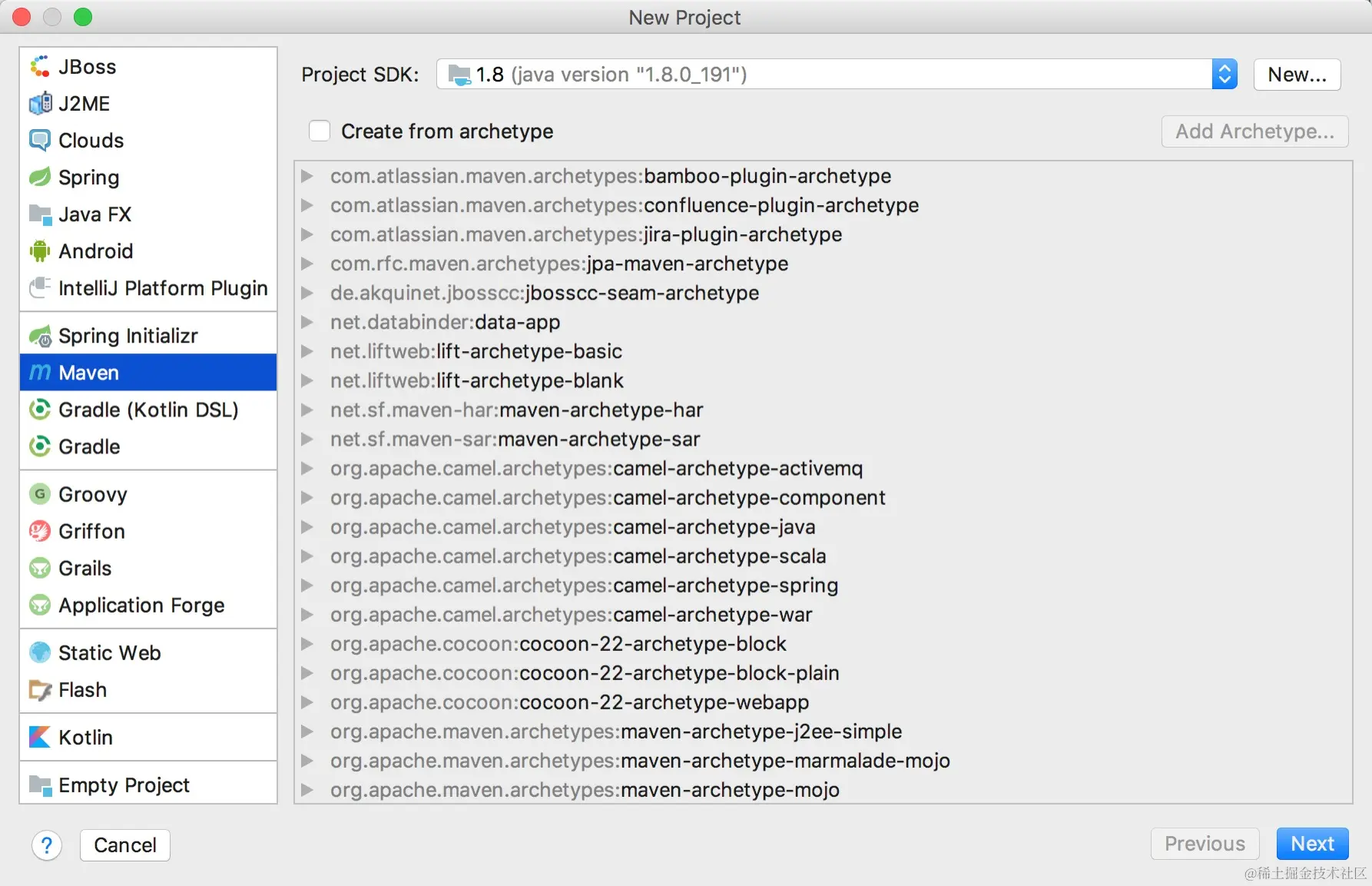Expand jira-plugin-archetype node
The width and height of the screenshot is (1372, 886).
pos(307,234)
